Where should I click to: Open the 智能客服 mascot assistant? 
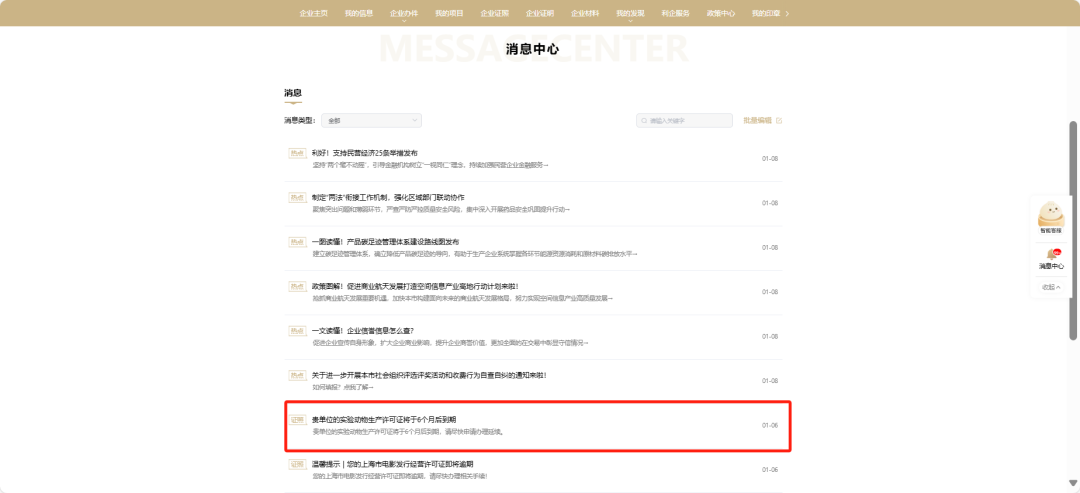click(x=1050, y=217)
